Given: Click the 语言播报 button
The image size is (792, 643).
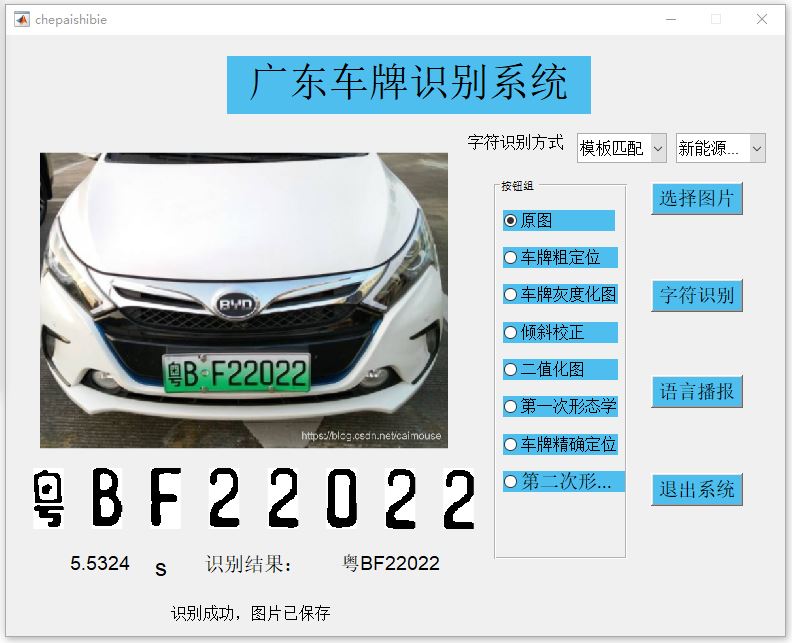Looking at the screenshot, I should [697, 391].
